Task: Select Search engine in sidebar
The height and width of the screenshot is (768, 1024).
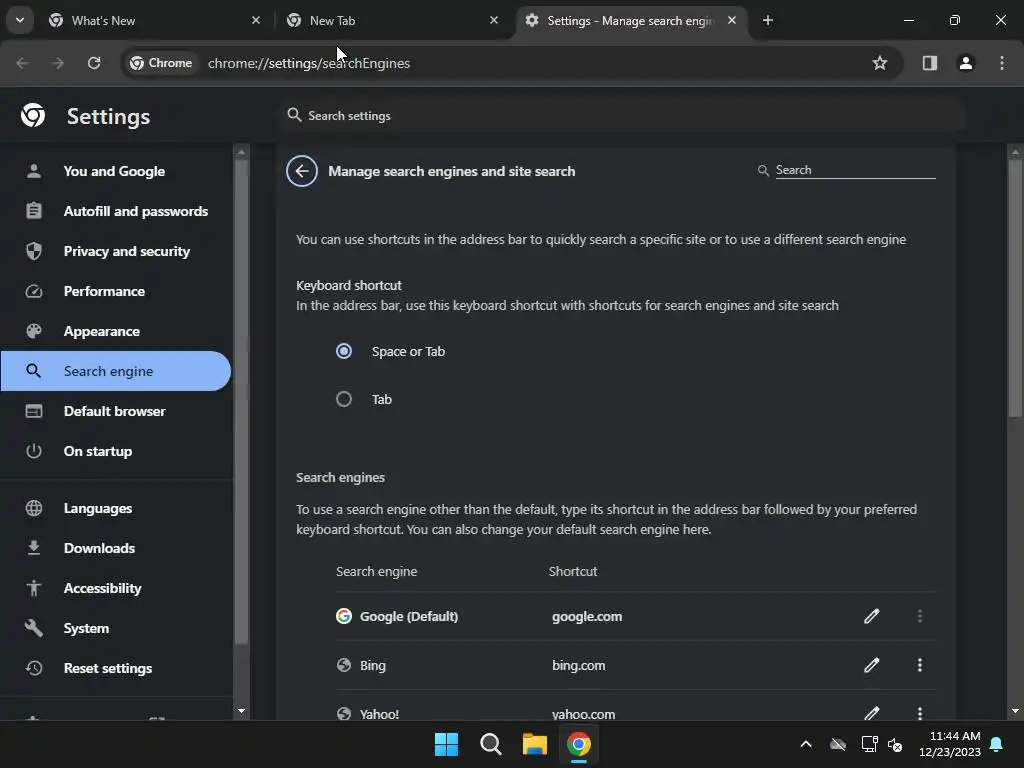Action: (x=116, y=371)
